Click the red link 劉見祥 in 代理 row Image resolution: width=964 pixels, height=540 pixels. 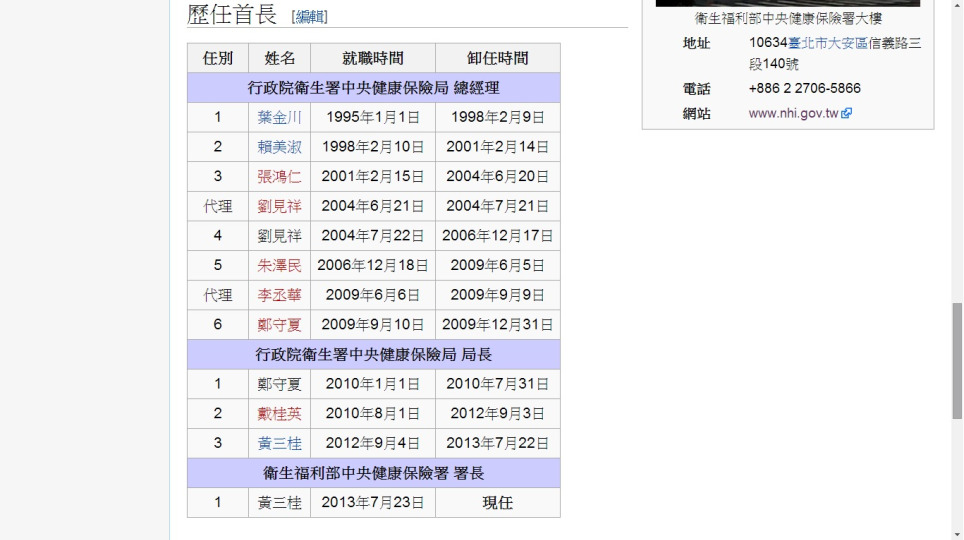[279, 207]
